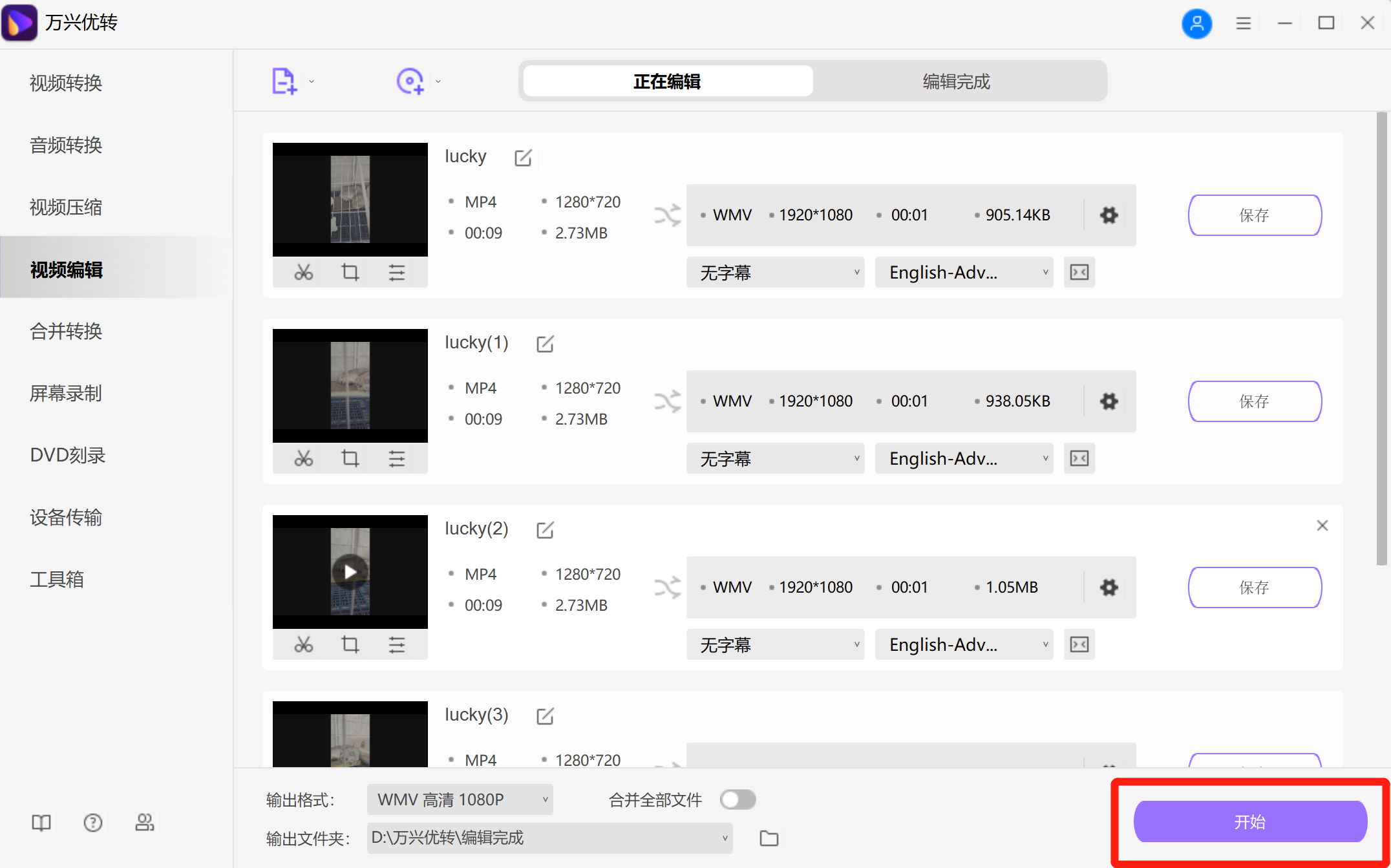Play the lucky(2) video preview
Viewport: 1391px width, 868px height.
tap(350, 571)
